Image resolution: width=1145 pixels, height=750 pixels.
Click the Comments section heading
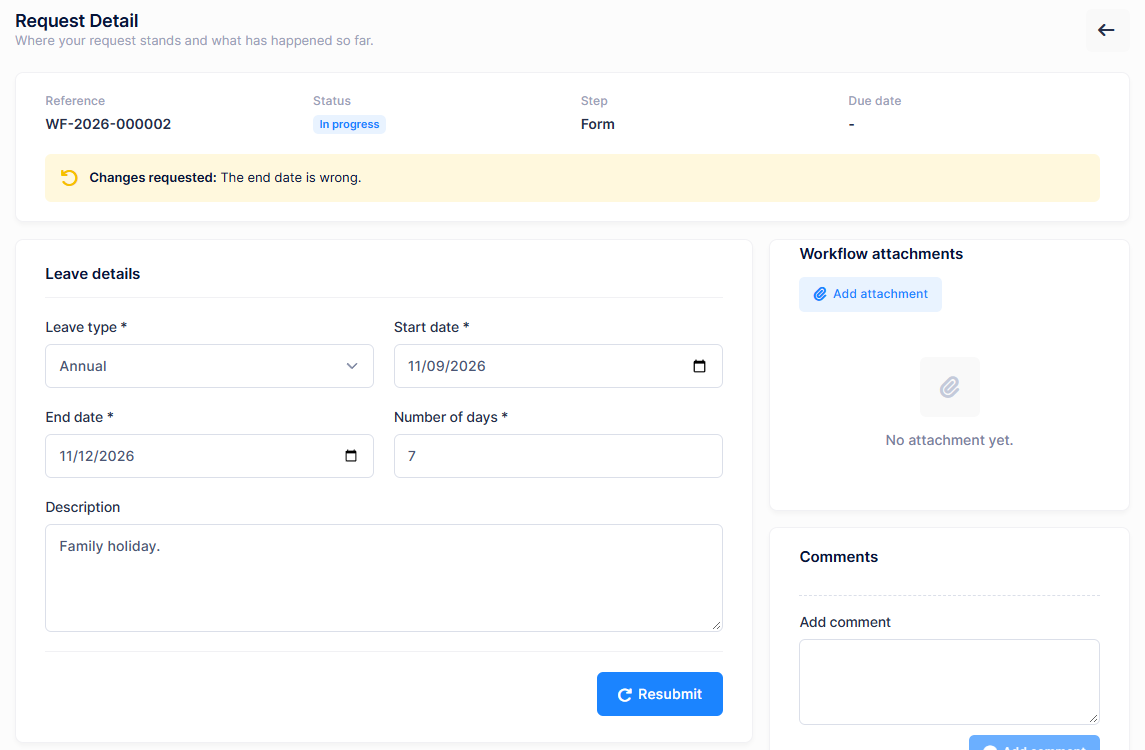tap(838, 556)
